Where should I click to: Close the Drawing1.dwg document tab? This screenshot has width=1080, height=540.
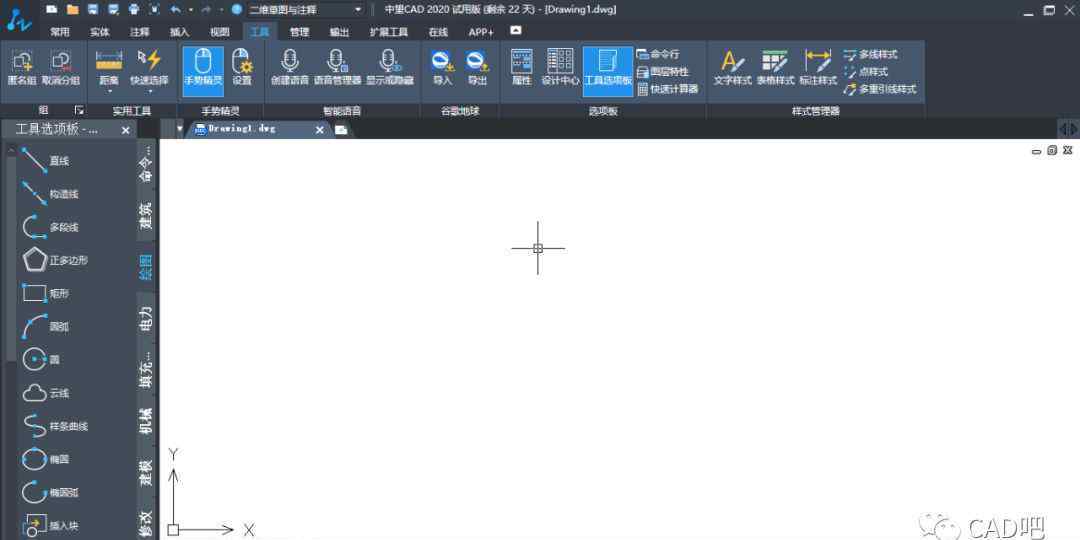tap(320, 130)
